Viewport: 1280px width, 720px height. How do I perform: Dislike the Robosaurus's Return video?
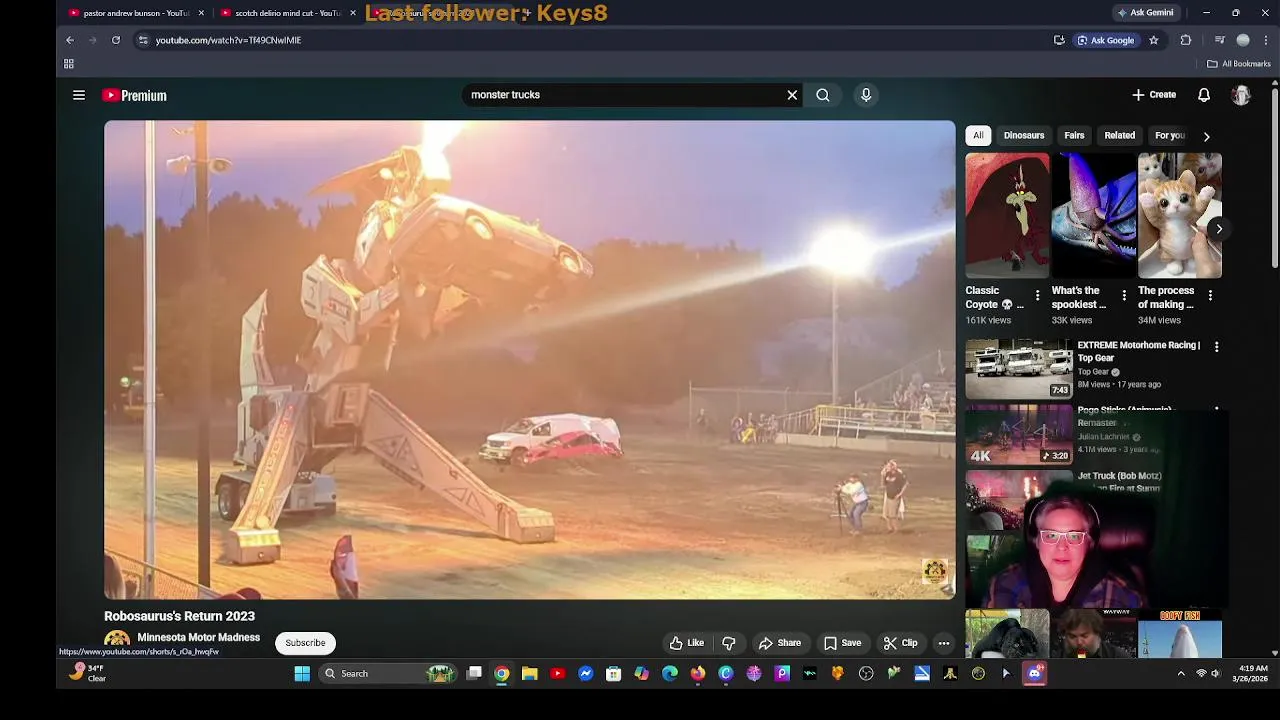[729, 643]
